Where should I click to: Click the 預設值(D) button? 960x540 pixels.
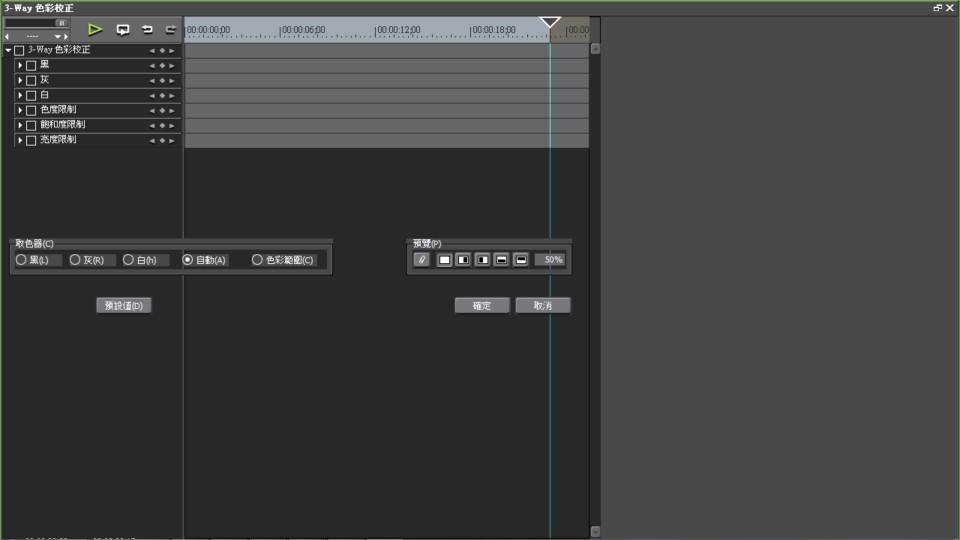pyautogui.click(x=124, y=306)
